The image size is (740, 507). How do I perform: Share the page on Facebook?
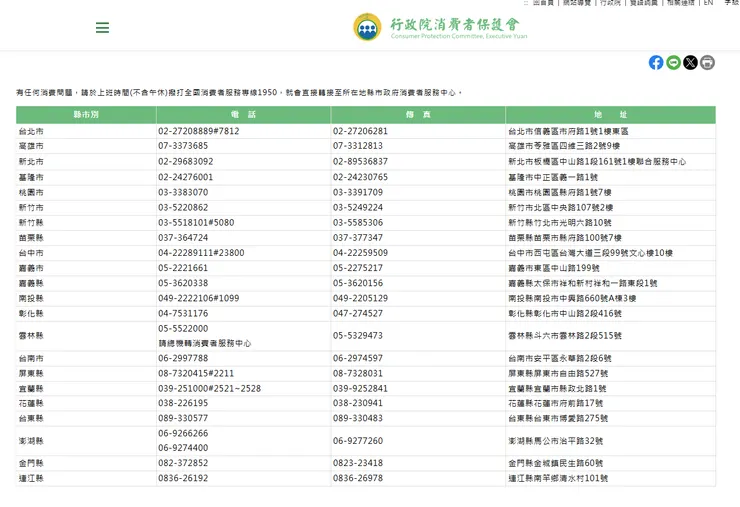tap(656, 62)
